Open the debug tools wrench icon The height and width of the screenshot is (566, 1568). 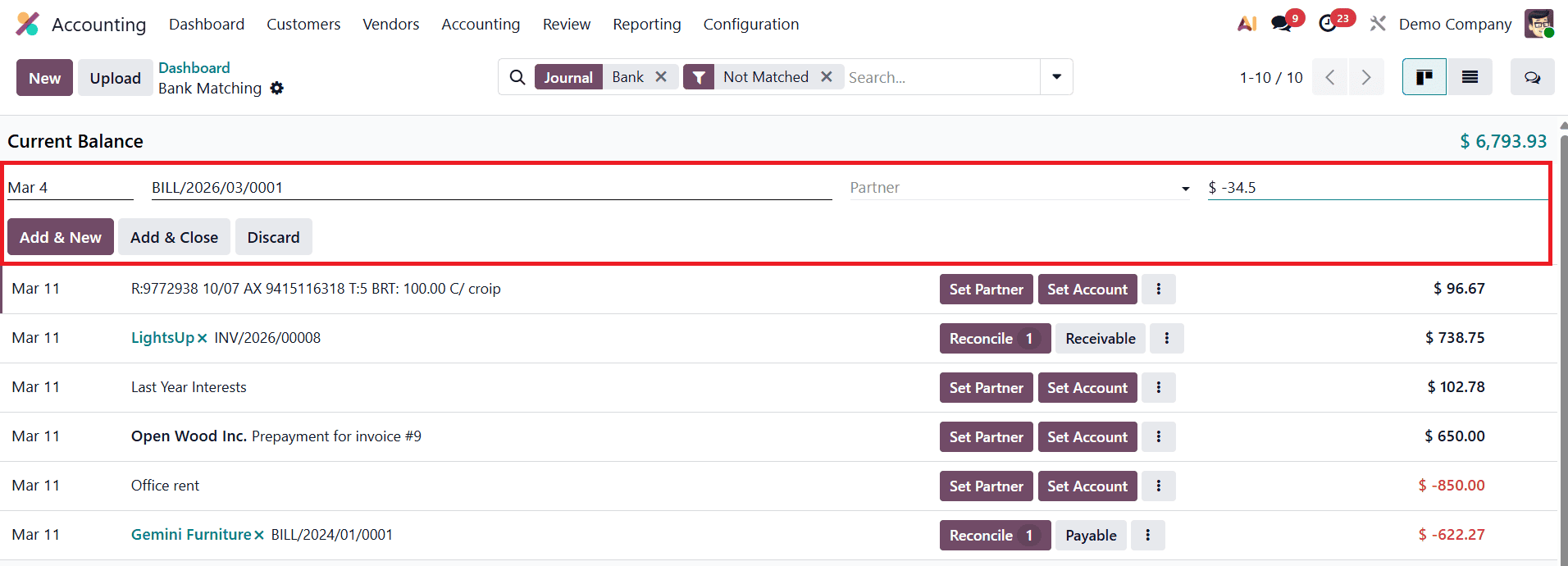point(1378,24)
